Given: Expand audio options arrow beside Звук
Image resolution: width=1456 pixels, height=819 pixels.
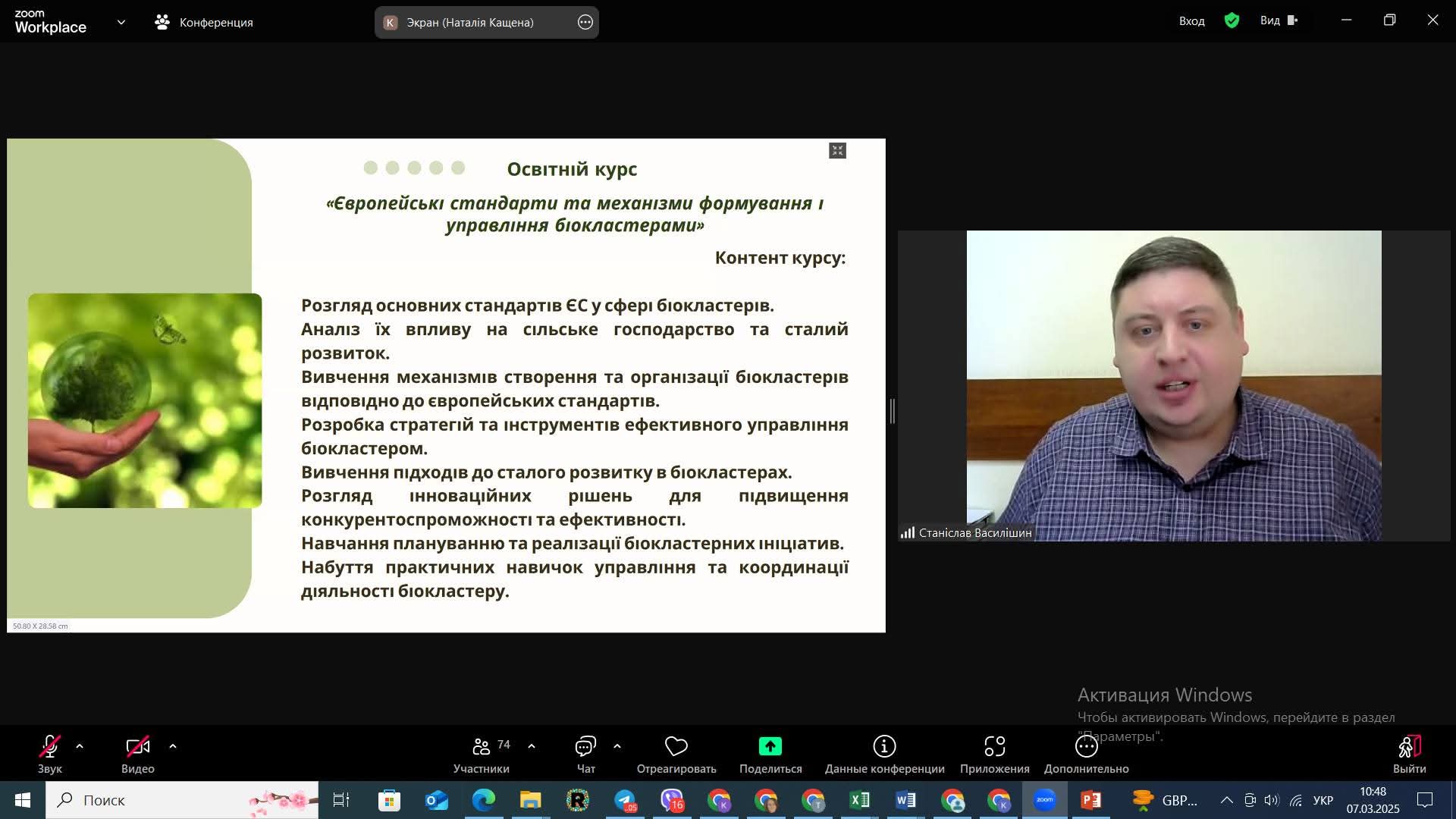Looking at the screenshot, I should pyautogui.click(x=80, y=747).
